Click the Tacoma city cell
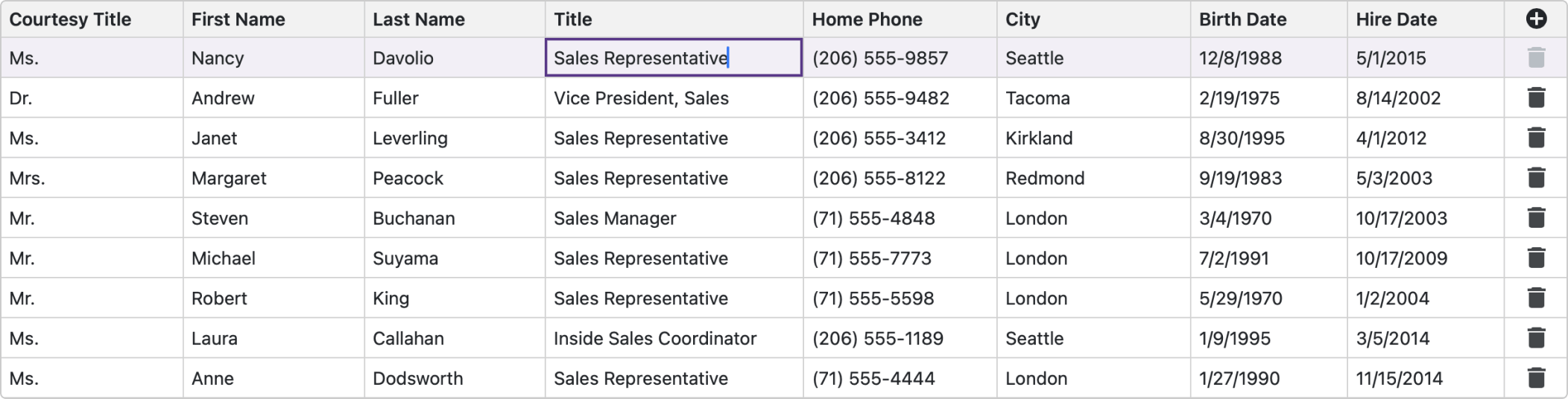Screen dimensions: 1568x399 (x=1037, y=98)
